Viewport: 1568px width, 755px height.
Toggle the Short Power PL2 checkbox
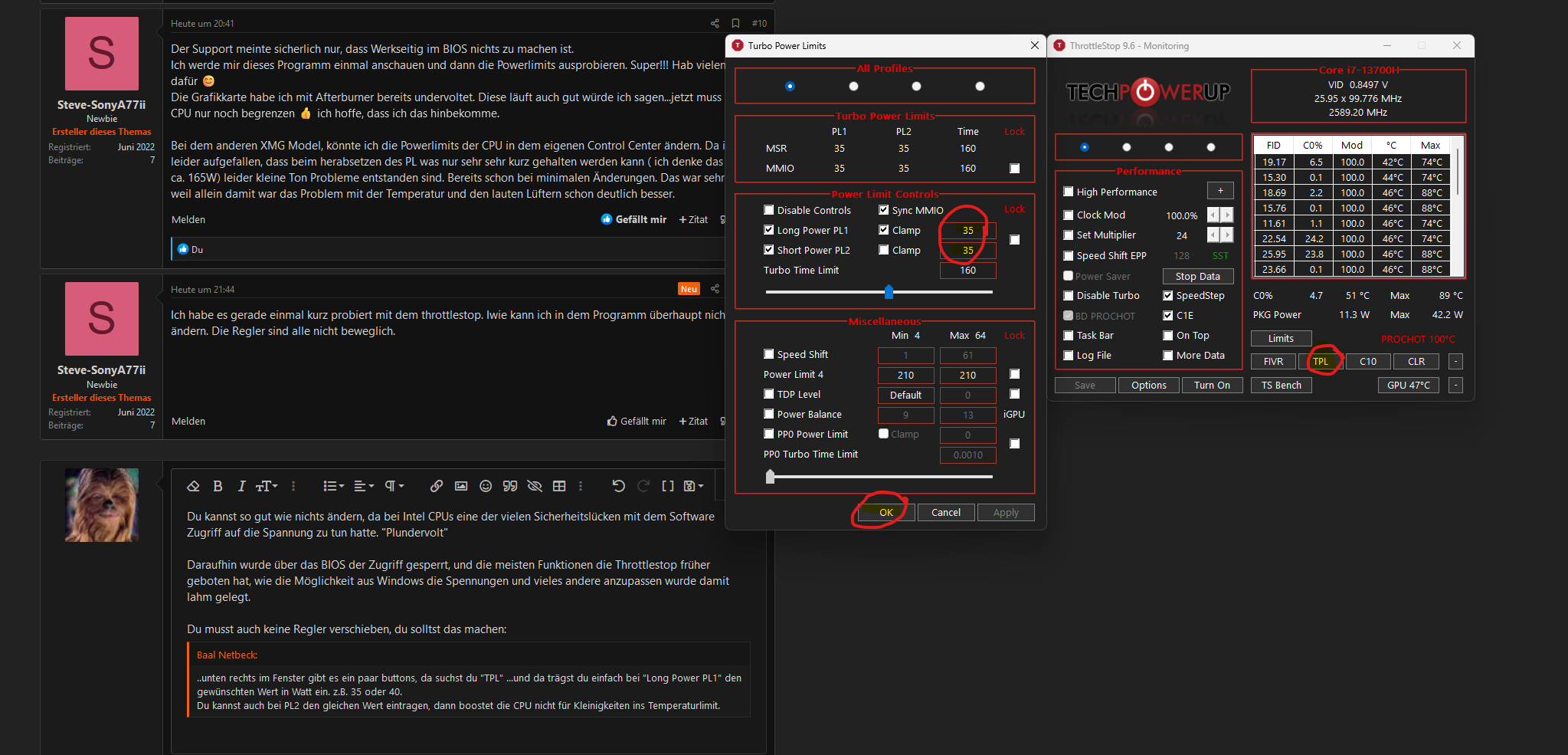point(769,250)
